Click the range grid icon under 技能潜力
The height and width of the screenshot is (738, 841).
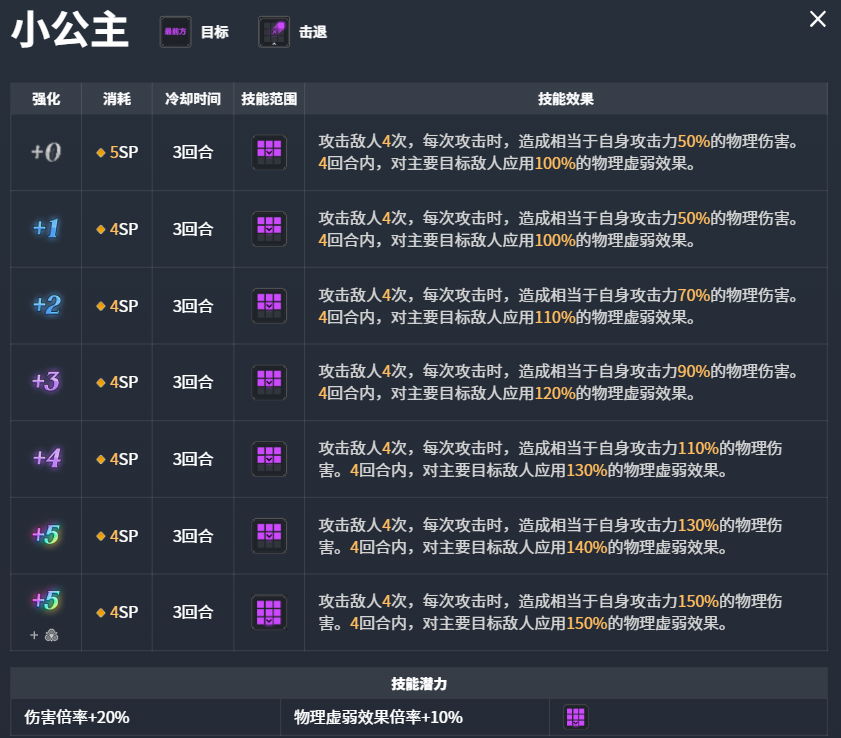click(575, 717)
